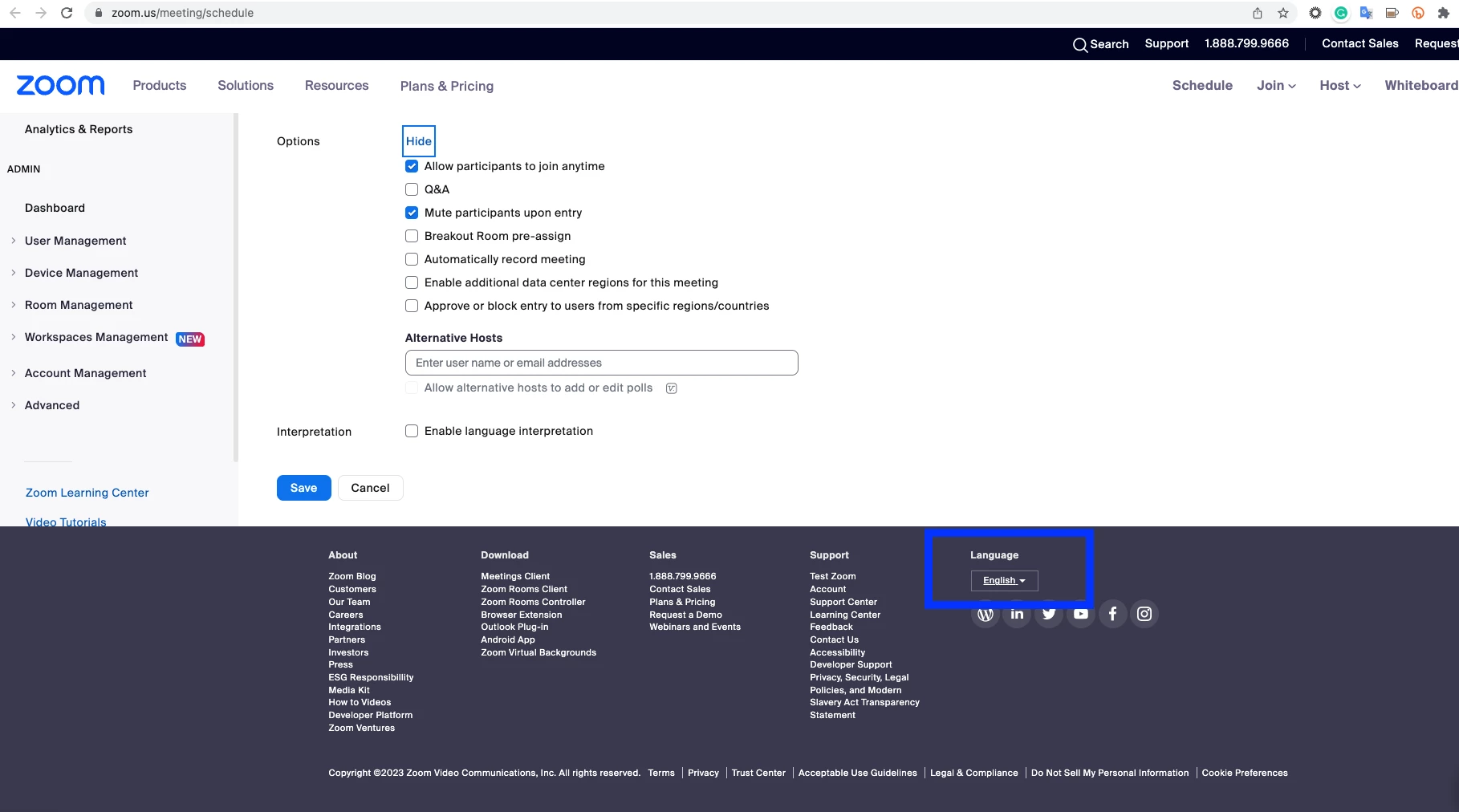Open Dashboard in the admin sidebar

(55, 208)
